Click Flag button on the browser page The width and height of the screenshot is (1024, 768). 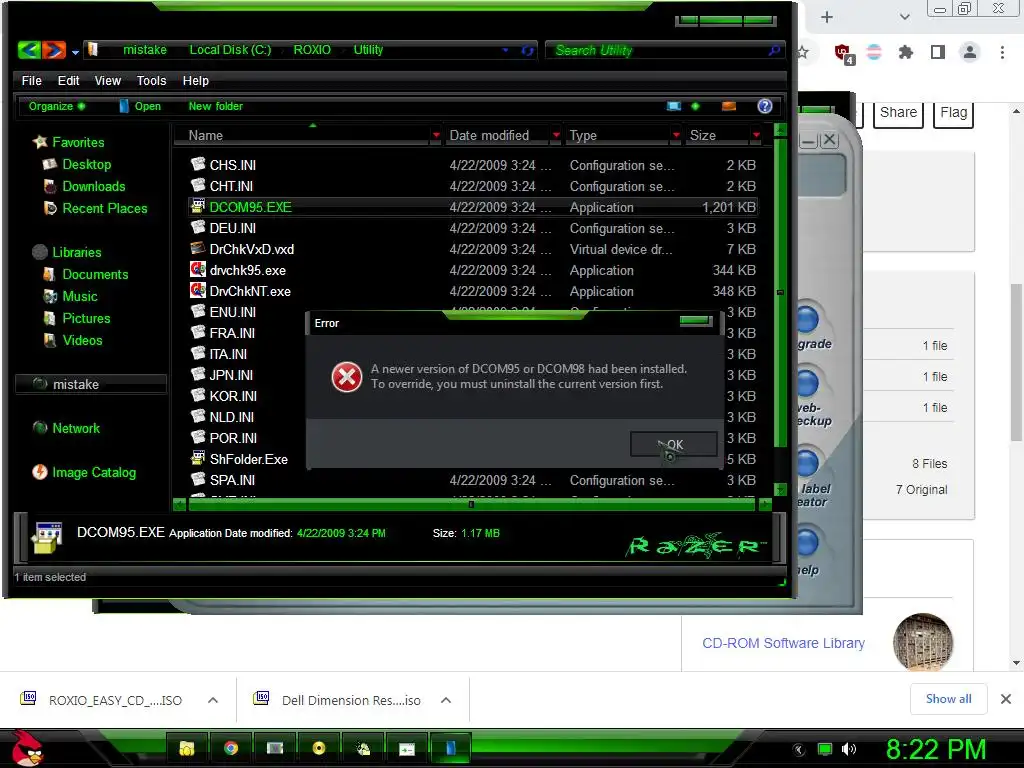coord(953,113)
